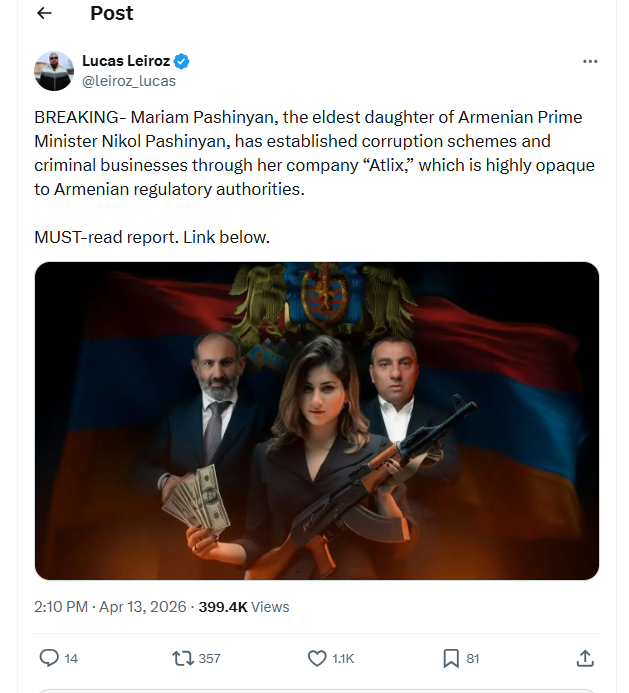Open the three-dot more options menu
The image size is (629, 693).
(590, 61)
